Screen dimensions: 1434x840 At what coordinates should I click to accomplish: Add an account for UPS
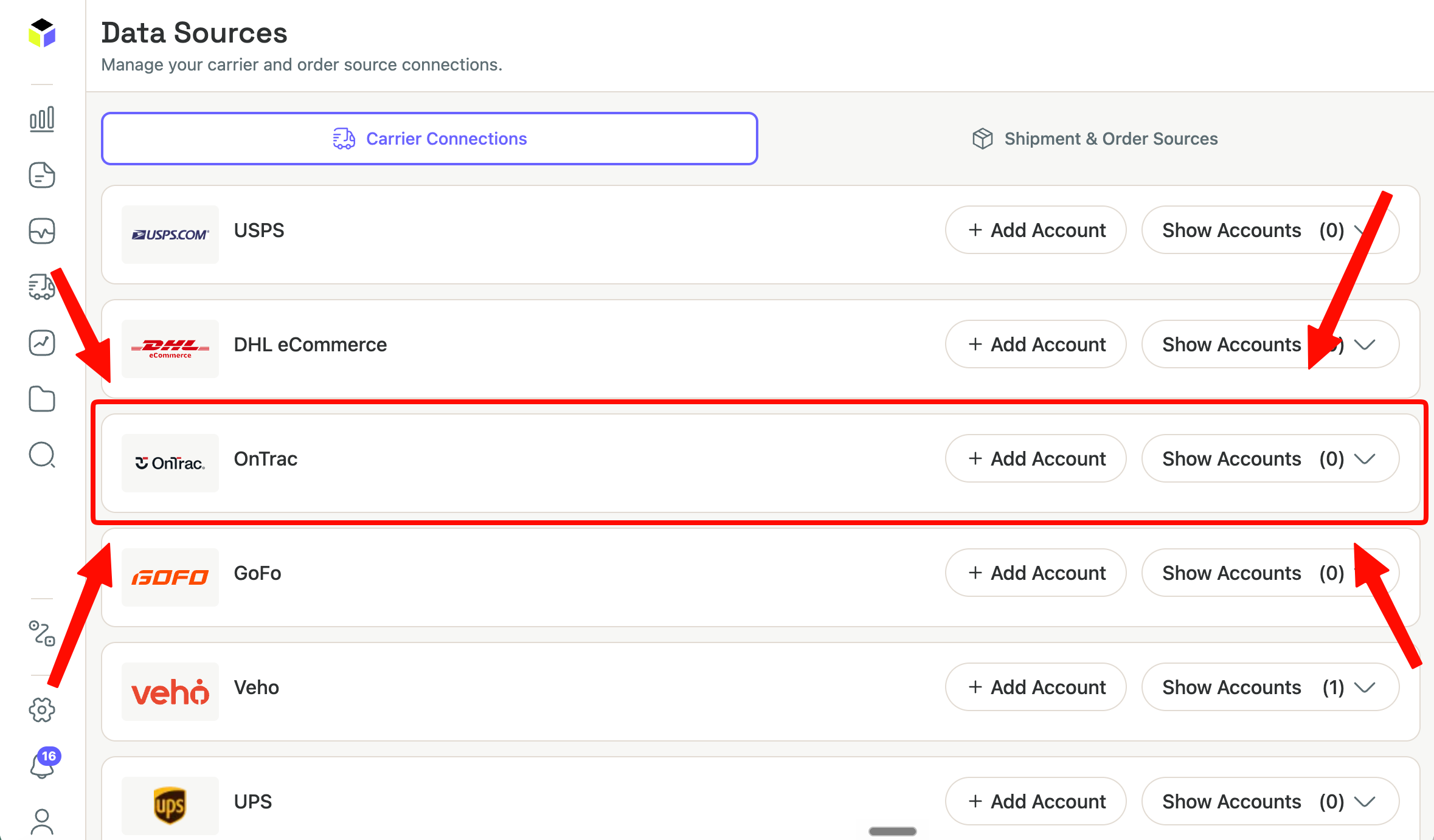(1036, 801)
